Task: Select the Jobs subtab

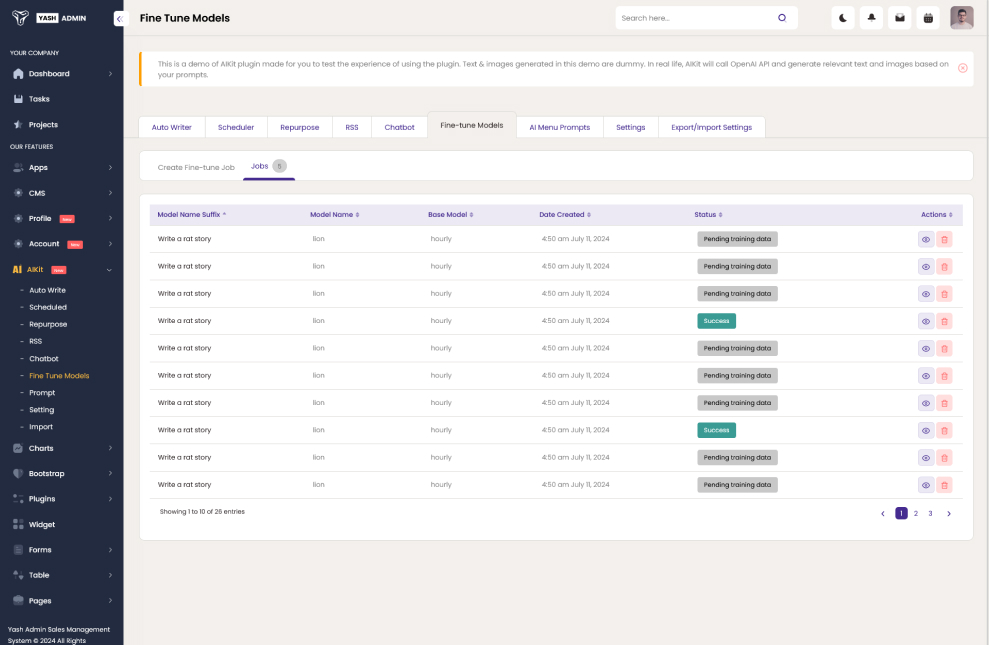Action: pyautogui.click(x=269, y=166)
